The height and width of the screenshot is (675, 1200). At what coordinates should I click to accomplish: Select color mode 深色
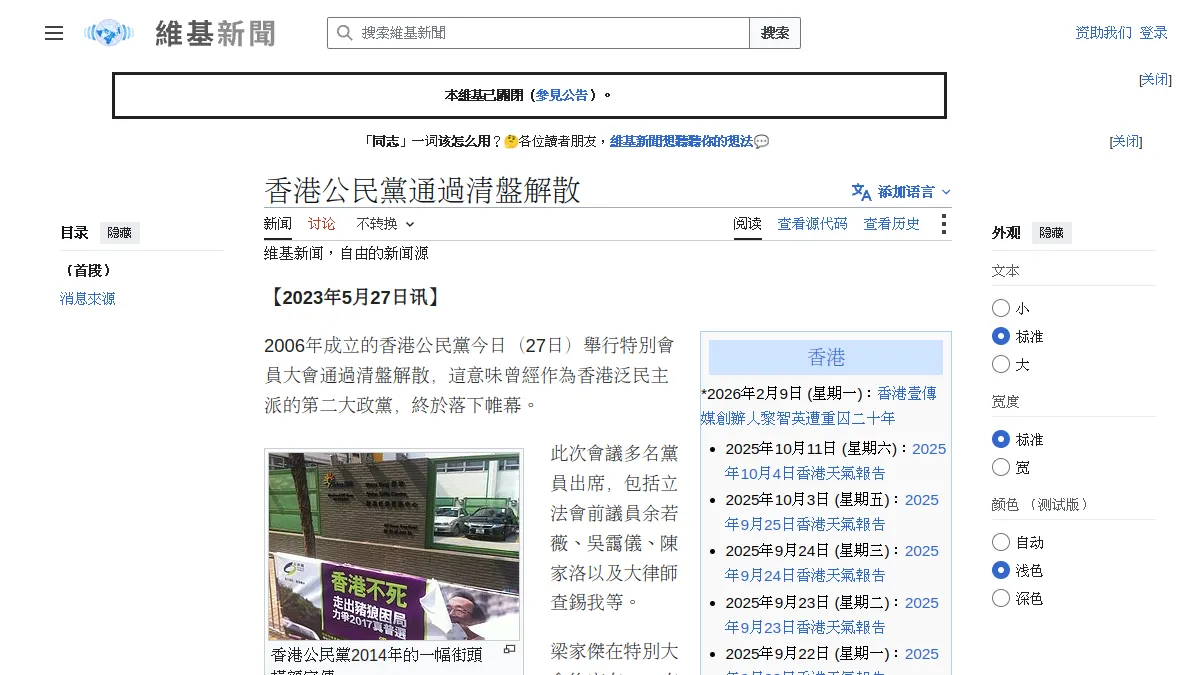(1001, 598)
